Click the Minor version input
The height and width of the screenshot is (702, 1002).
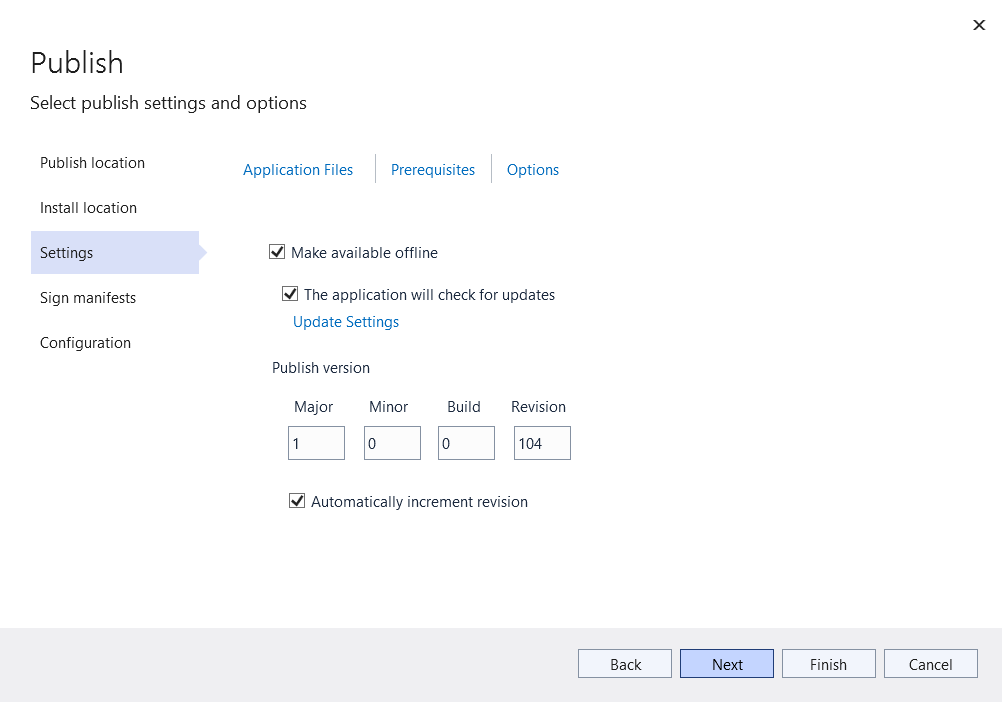coord(392,443)
